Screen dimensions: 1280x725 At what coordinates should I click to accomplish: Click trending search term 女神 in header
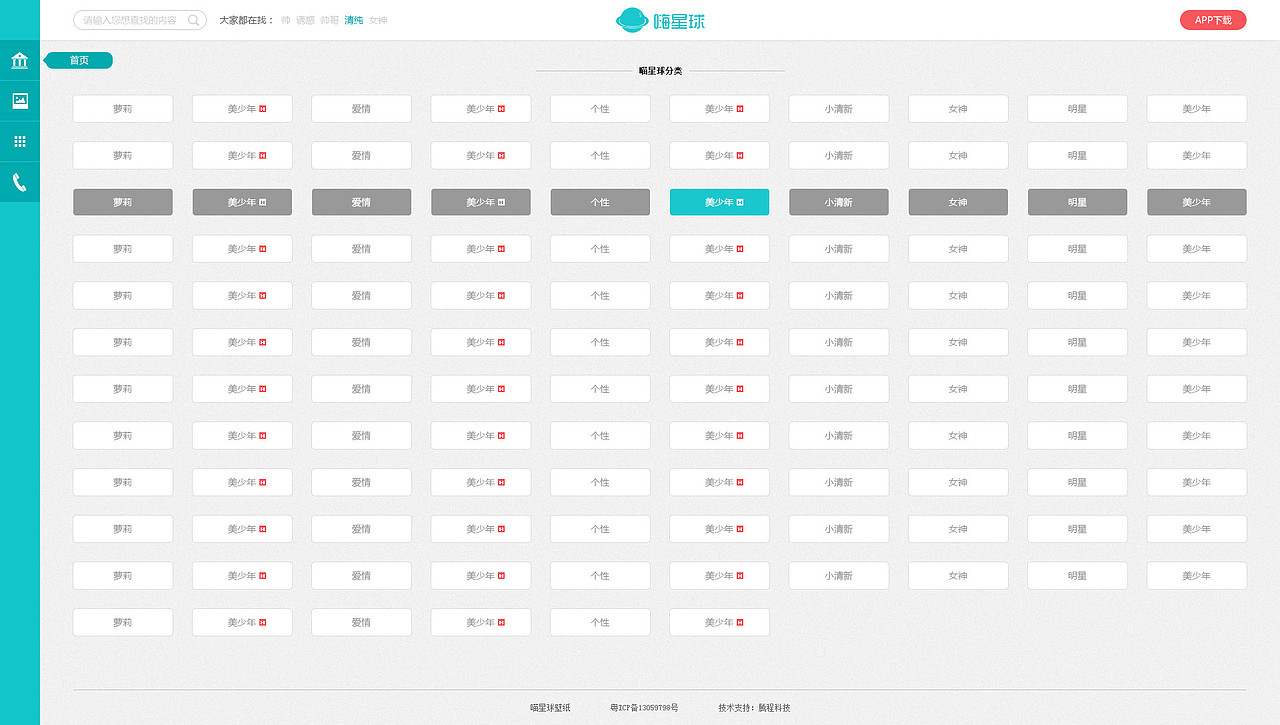378,20
